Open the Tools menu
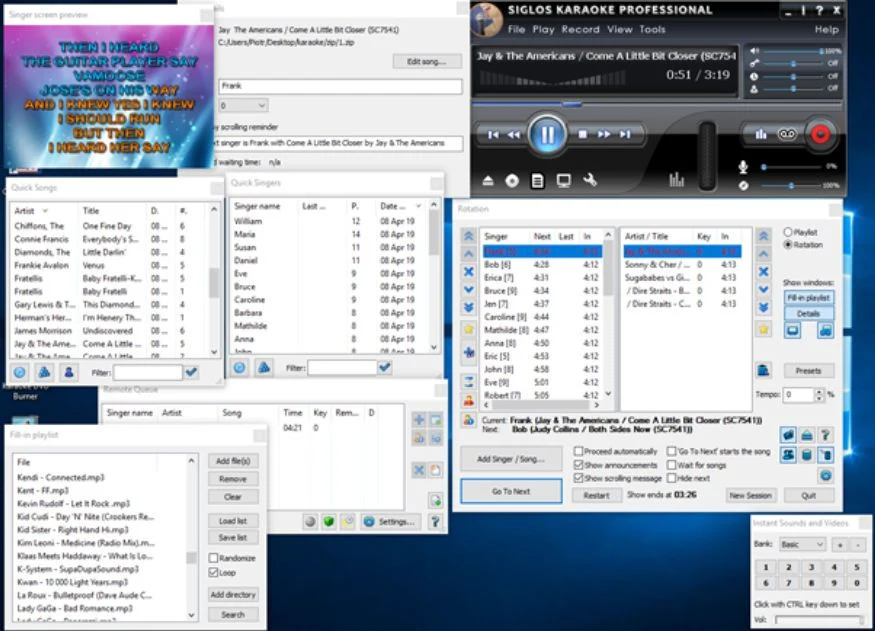875x631 pixels. coord(652,30)
